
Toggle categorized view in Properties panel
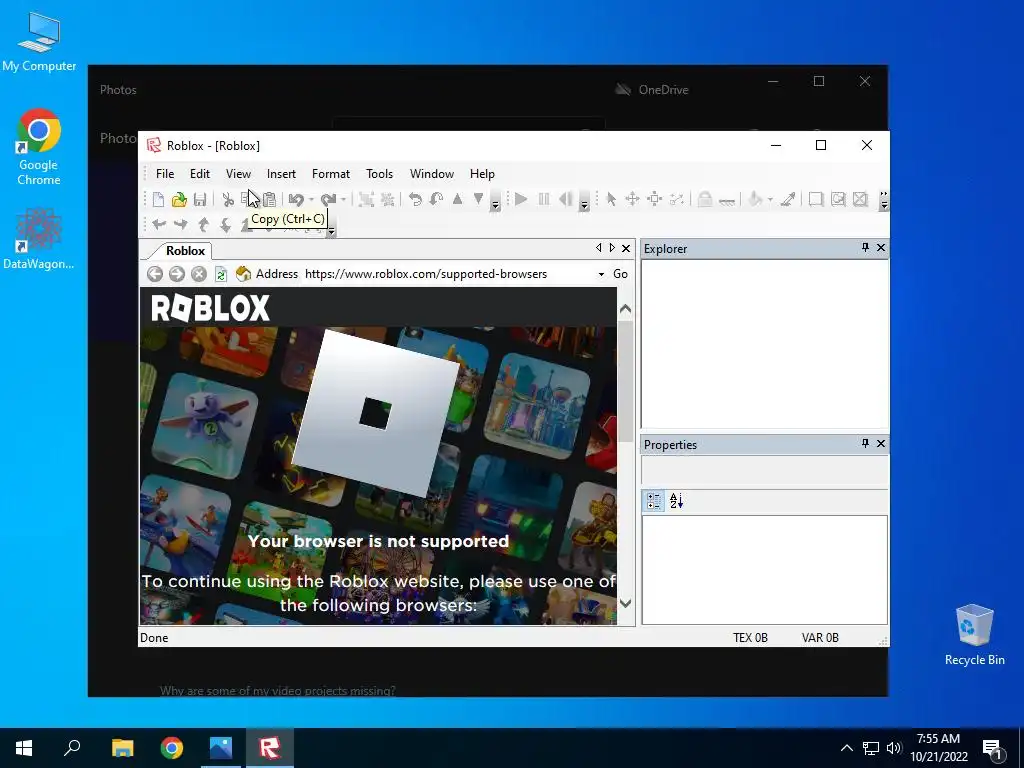(654, 501)
